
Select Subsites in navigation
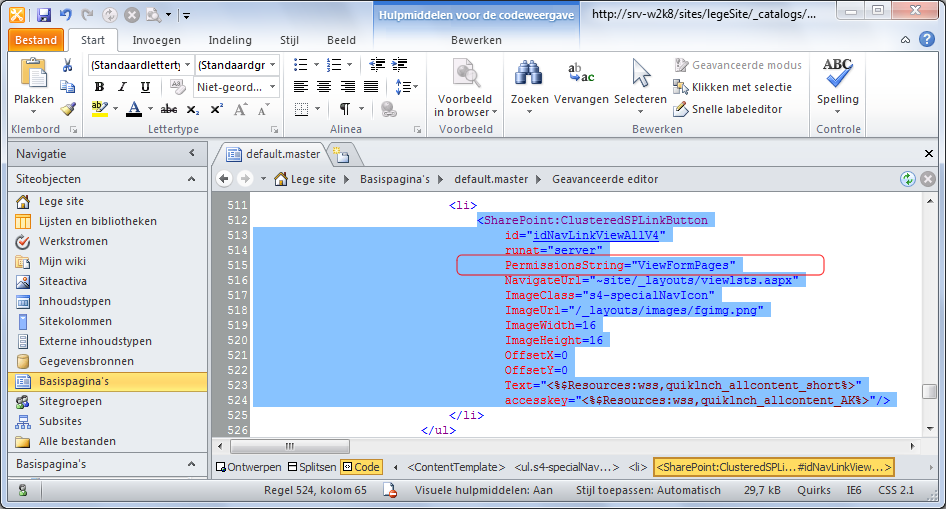click(x=60, y=421)
